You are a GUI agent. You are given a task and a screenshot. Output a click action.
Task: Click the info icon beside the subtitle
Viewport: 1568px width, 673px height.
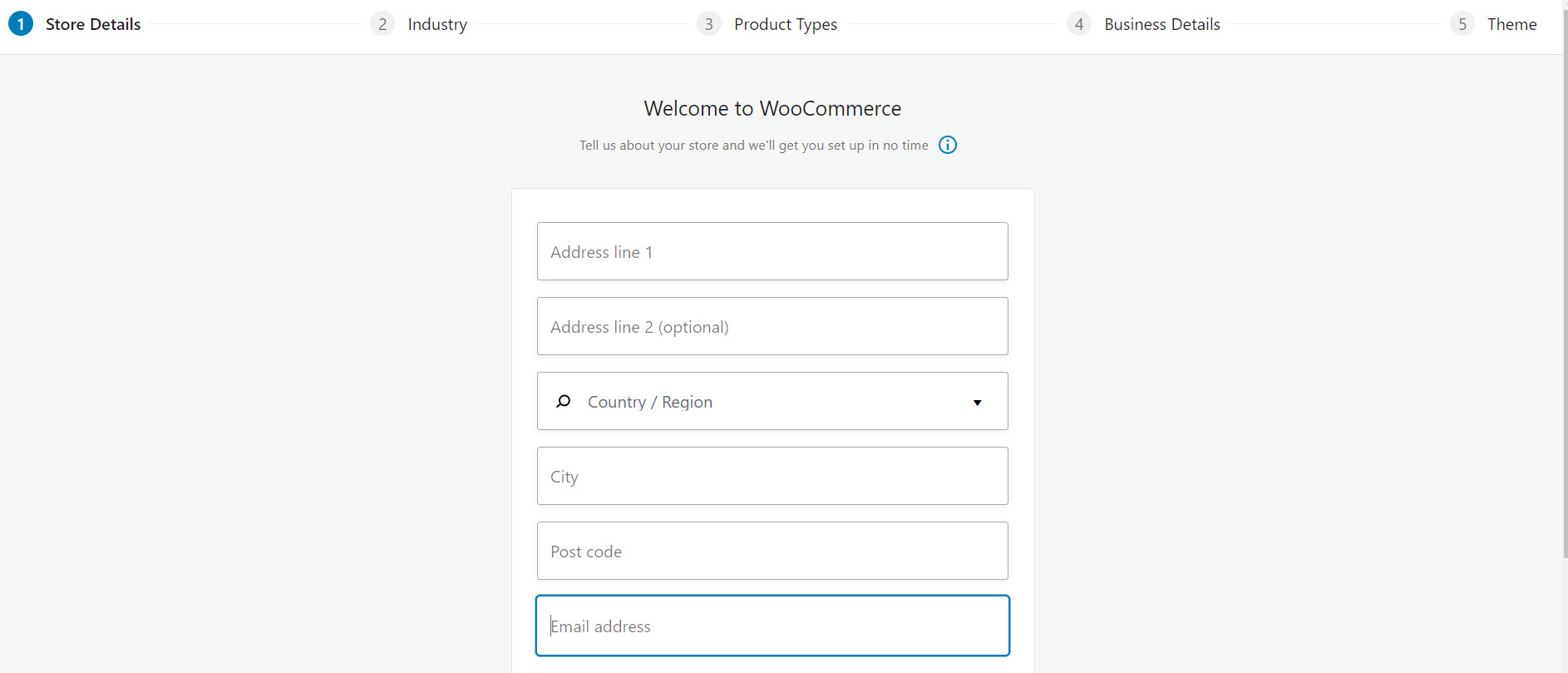[x=947, y=145]
